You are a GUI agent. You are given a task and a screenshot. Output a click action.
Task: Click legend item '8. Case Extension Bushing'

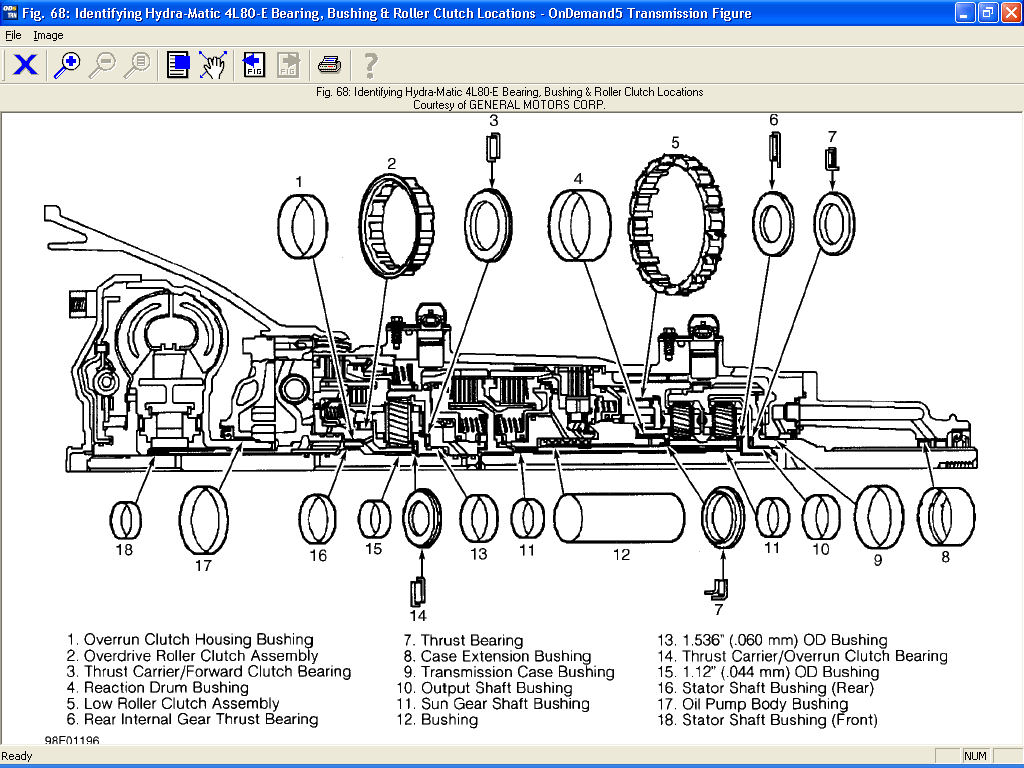(x=497, y=656)
